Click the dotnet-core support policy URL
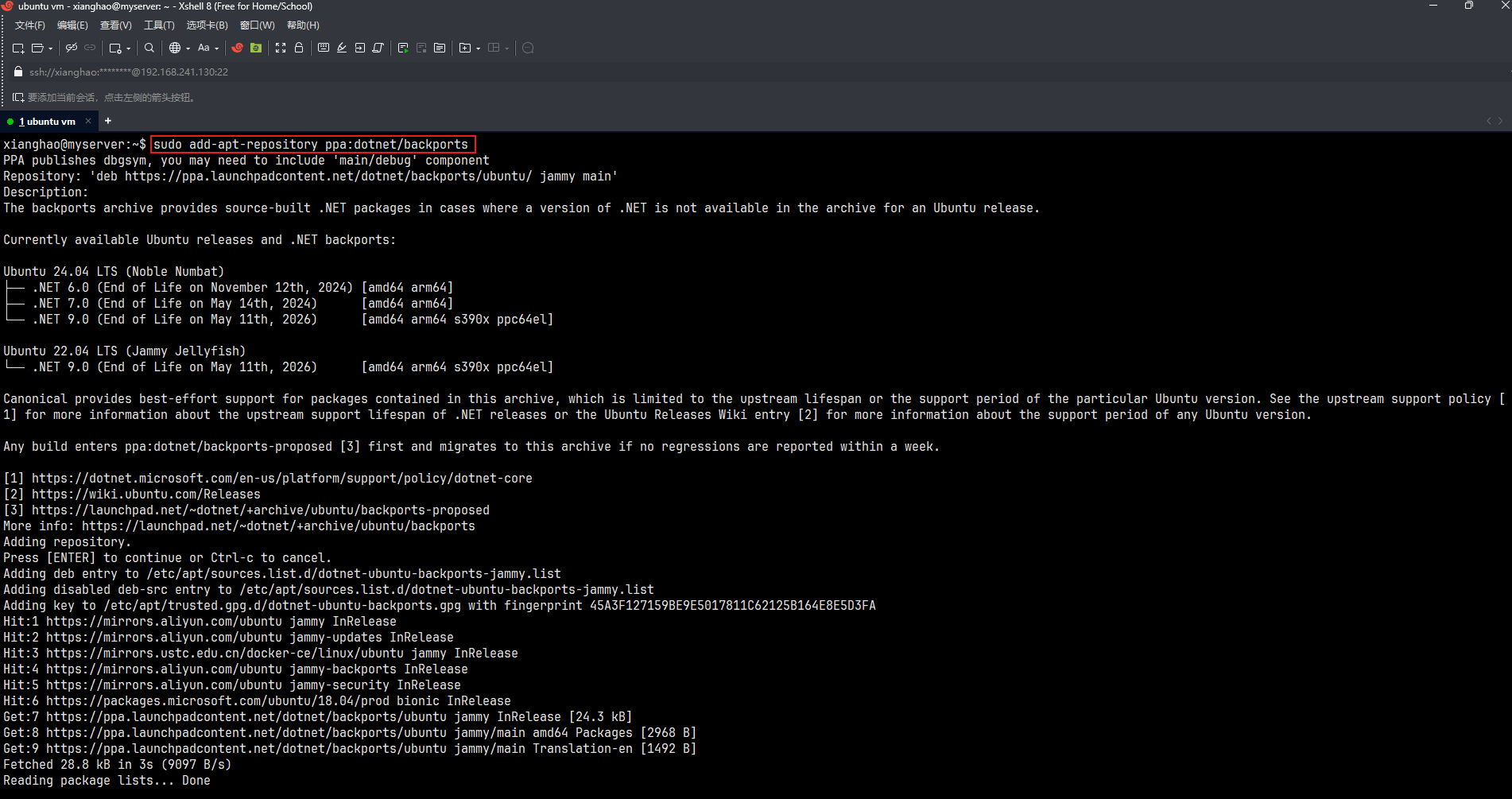The width and height of the screenshot is (1512, 799). [282, 478]
